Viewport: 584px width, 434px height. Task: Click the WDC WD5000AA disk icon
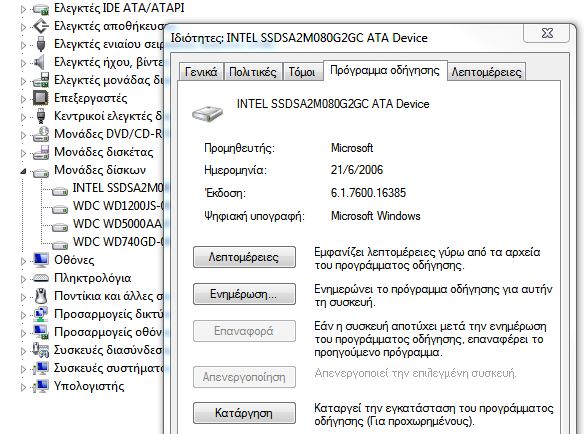coord(60,227)
